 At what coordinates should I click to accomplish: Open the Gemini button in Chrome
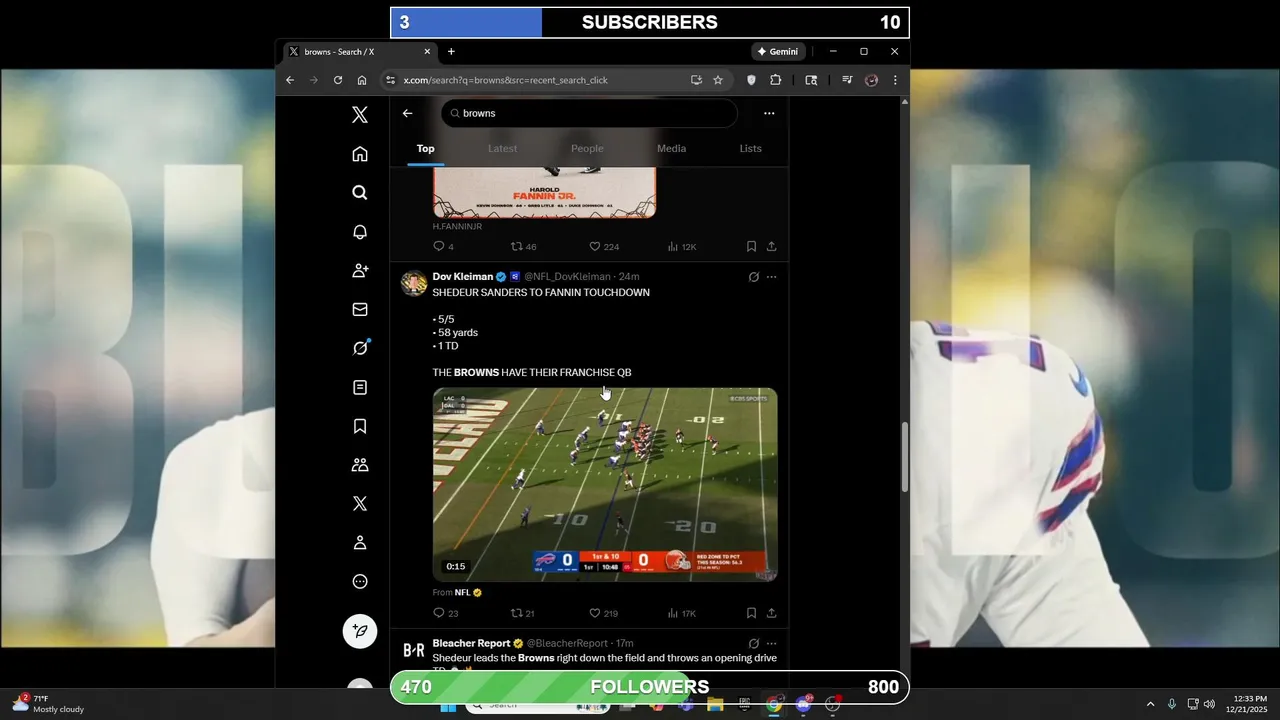778,52
